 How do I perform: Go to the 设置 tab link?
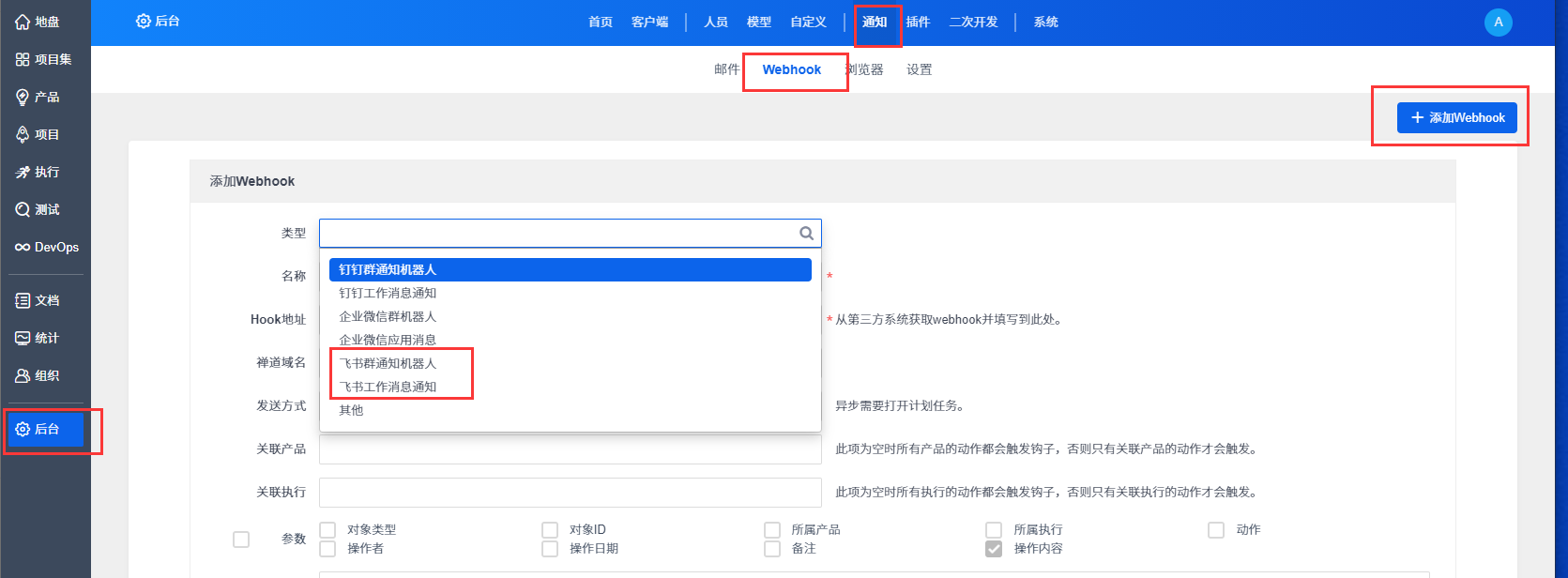(919, 69)
